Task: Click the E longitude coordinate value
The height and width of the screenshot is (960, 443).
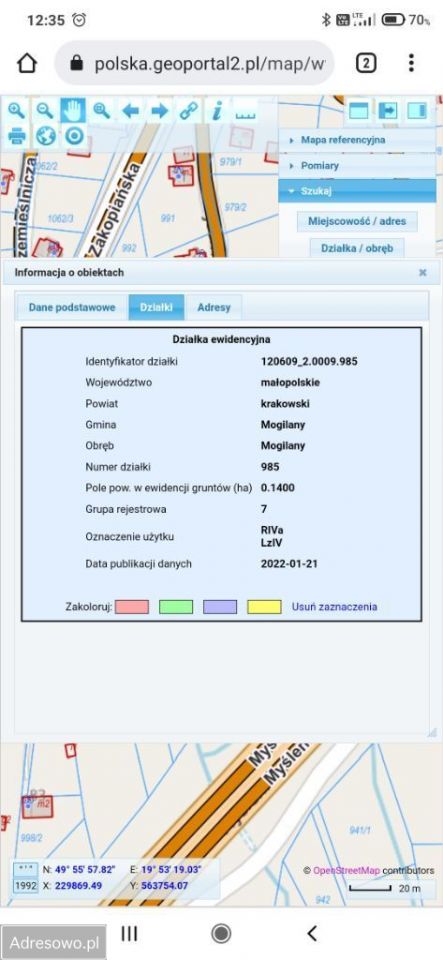Action: (172, 869)
